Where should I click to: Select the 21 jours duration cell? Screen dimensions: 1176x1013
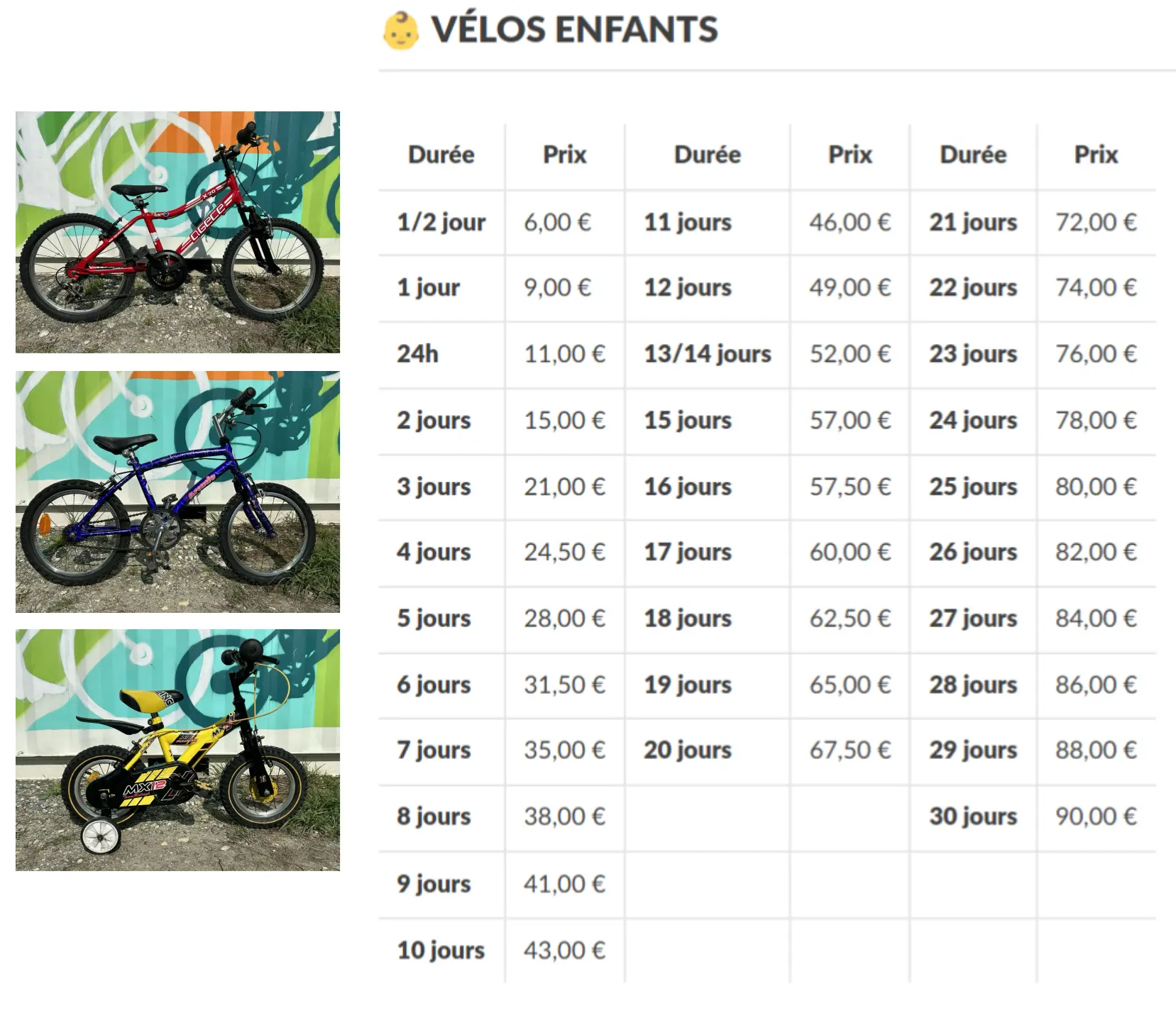[973, 223]
